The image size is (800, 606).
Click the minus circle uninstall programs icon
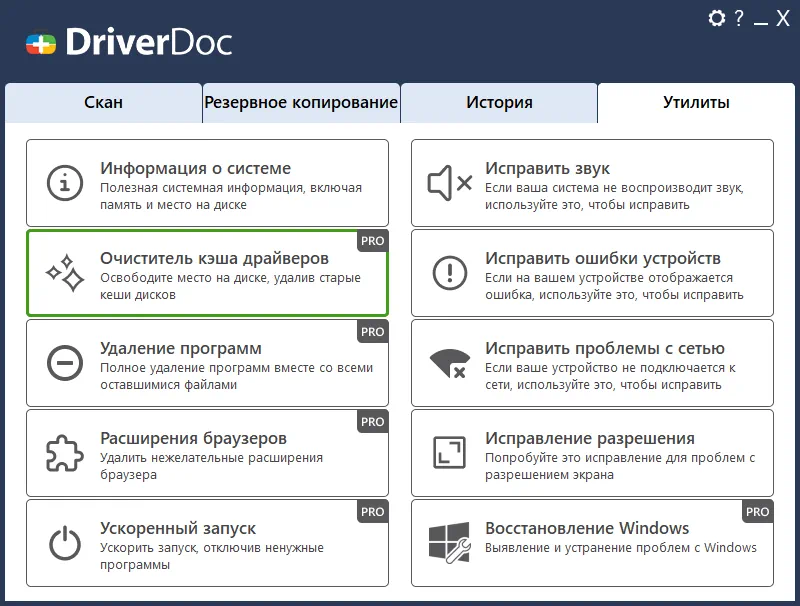65,363
